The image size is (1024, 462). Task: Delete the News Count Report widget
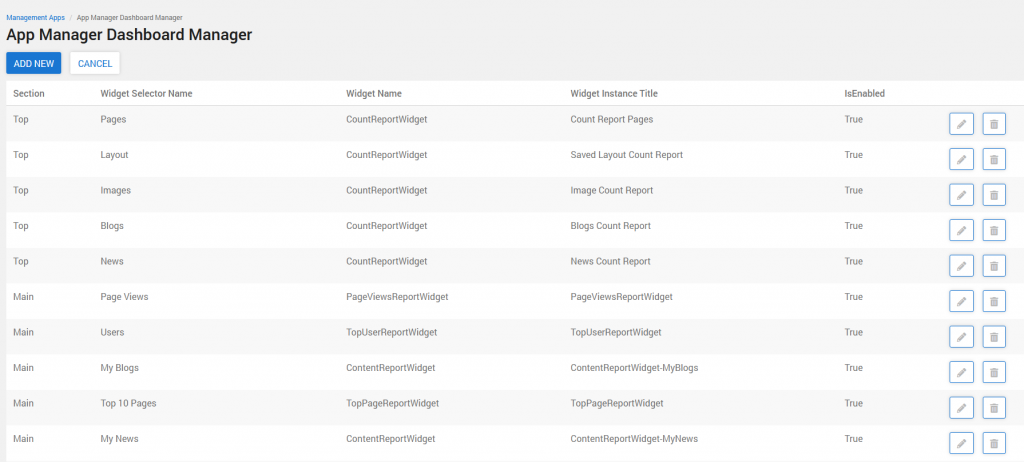pyautogui.click(x=994, y=266)
